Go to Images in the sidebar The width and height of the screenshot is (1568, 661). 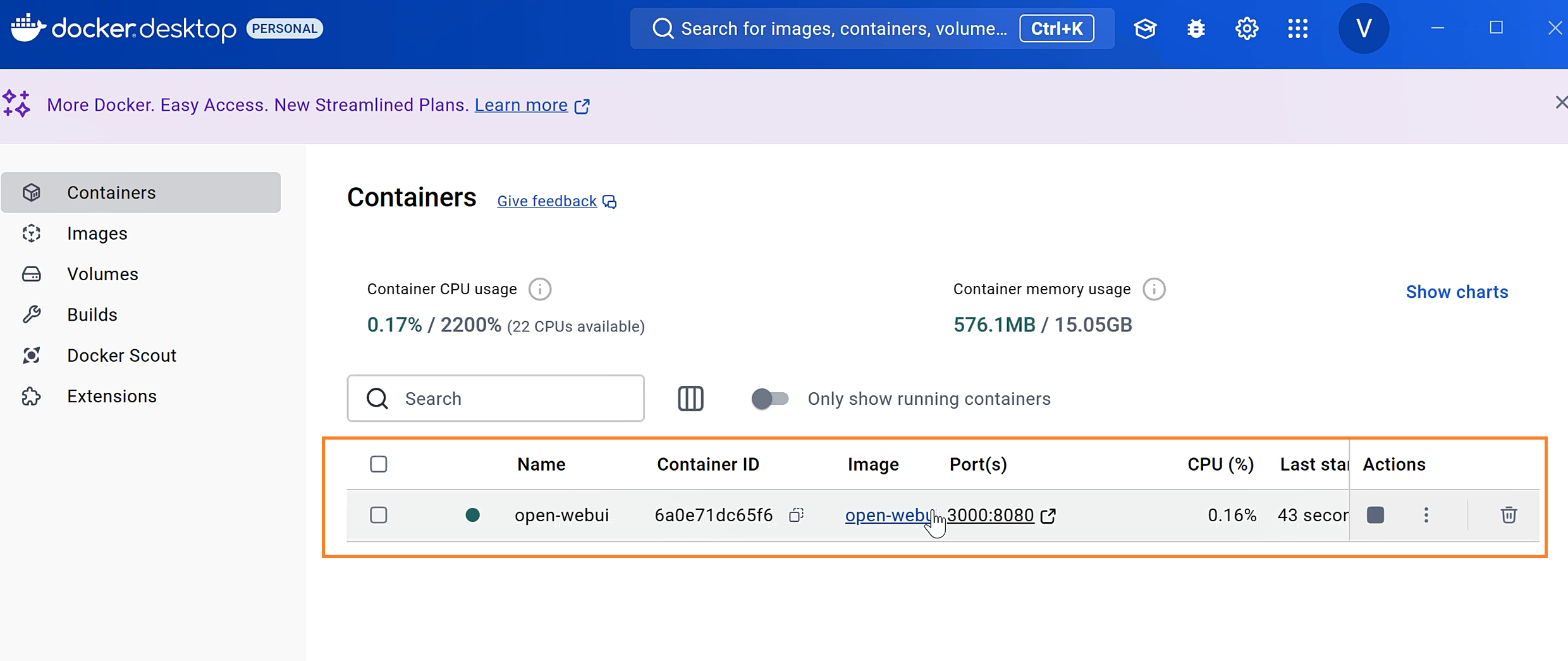[141, 233]
